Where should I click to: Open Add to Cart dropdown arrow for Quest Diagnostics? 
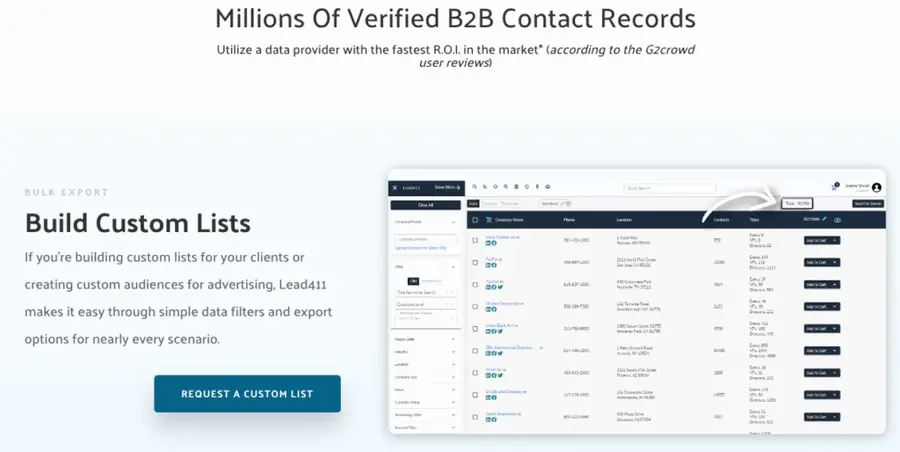point(835,417)
